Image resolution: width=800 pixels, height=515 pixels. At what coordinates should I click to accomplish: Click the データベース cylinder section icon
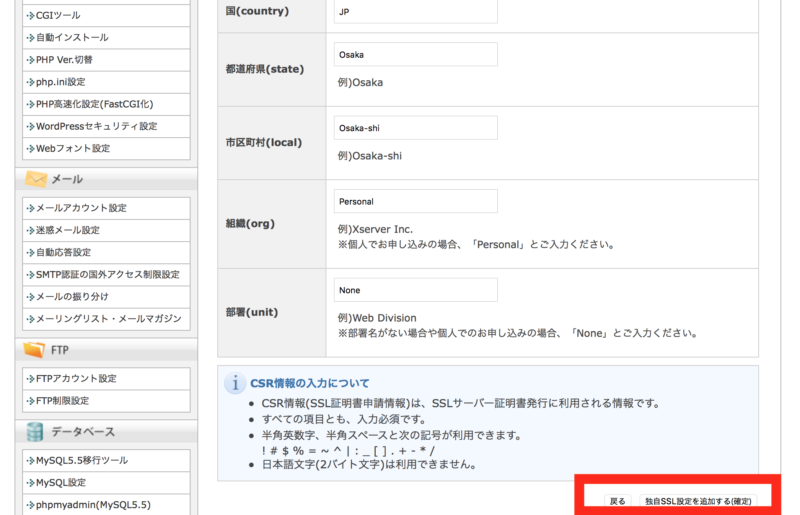(35, 432)
